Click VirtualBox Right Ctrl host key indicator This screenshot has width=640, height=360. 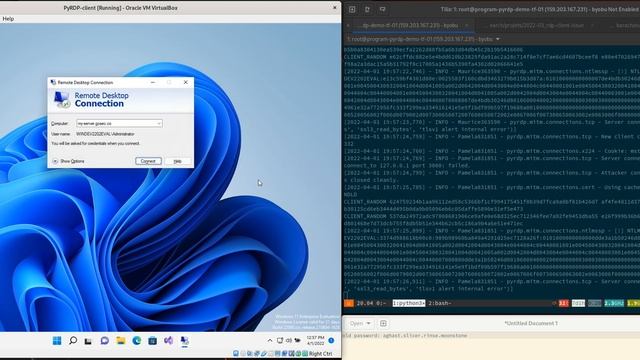[x=320, y=353]
